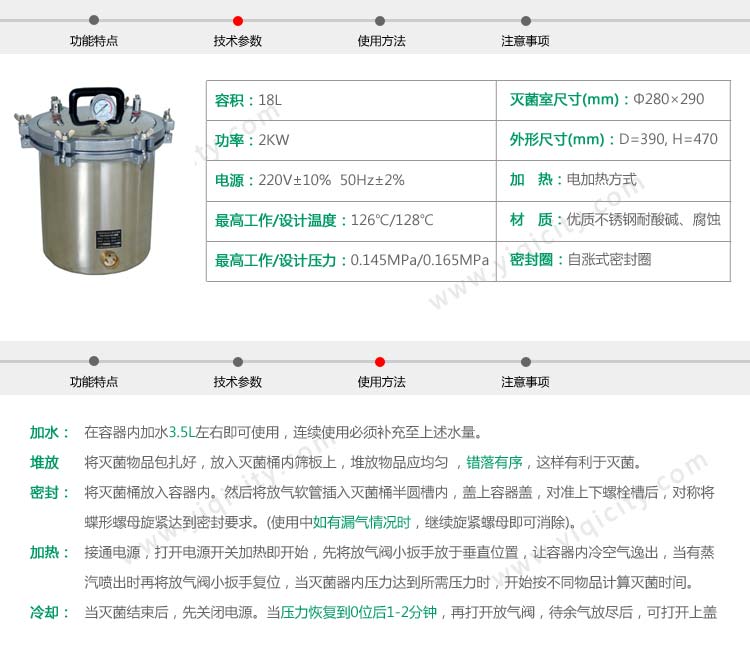750x662 pixels.
Task: Click the red dot above 技术参数
Action: click(238, 20)
